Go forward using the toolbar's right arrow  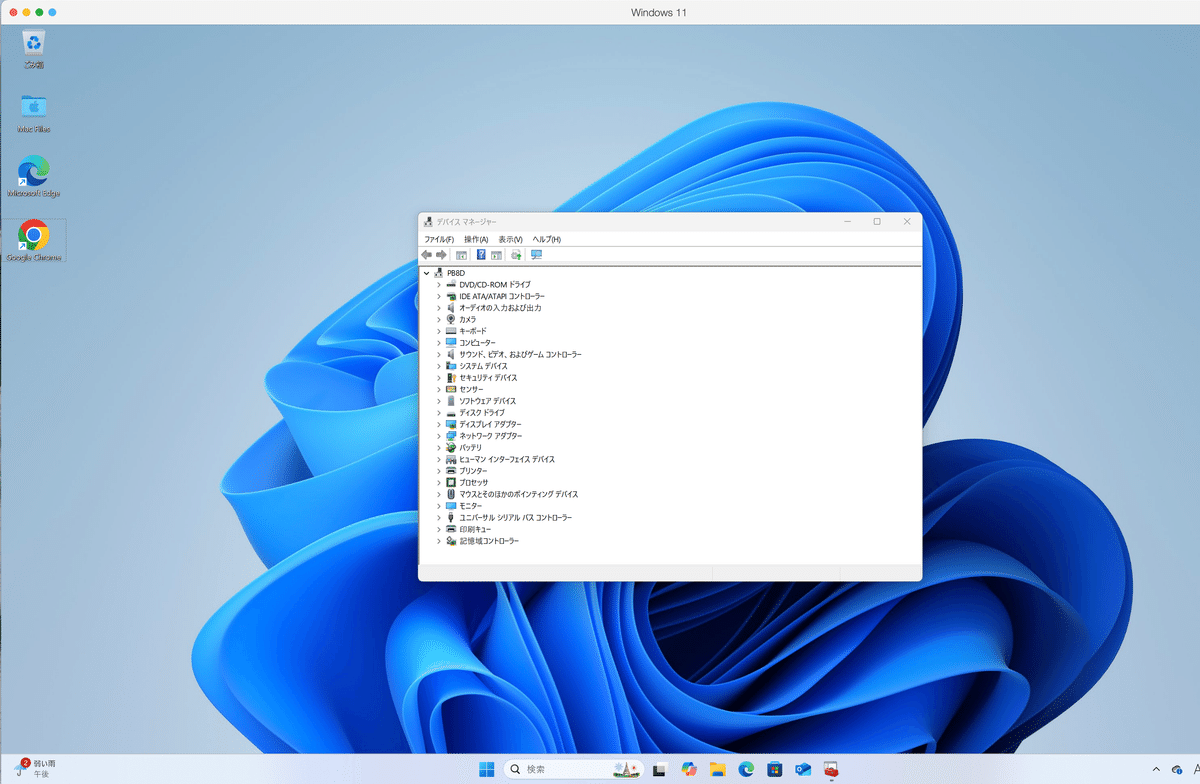[441, 255]
